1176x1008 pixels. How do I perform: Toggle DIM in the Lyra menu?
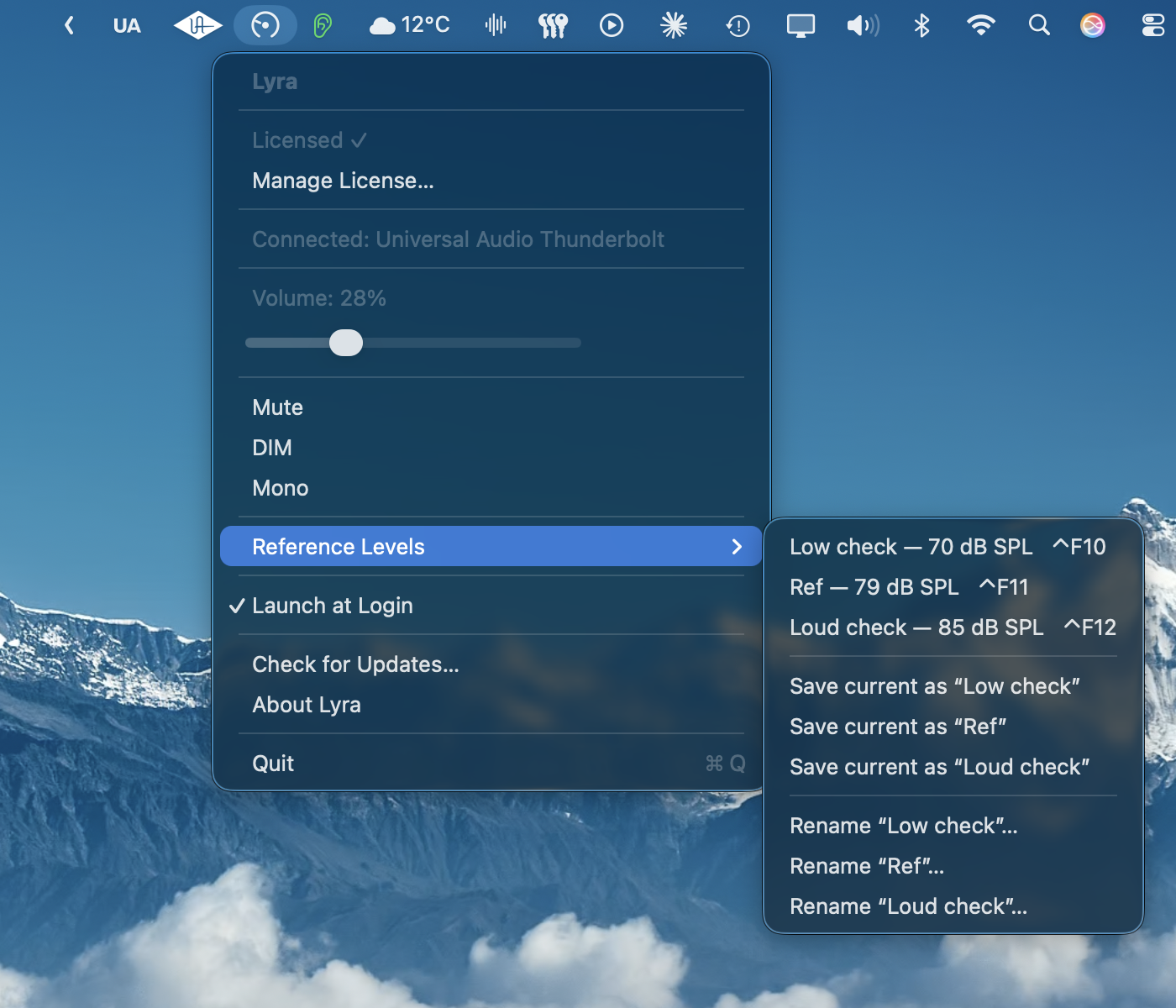pos(491,448)
